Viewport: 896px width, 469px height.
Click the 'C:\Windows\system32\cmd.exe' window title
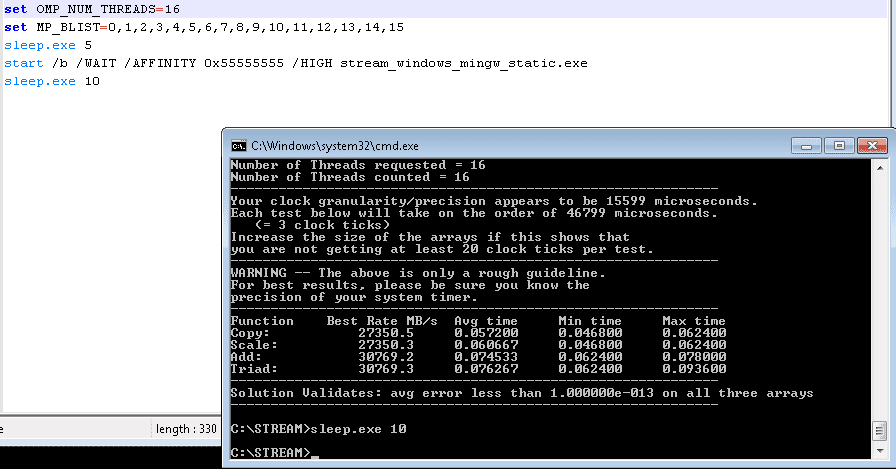335,146
